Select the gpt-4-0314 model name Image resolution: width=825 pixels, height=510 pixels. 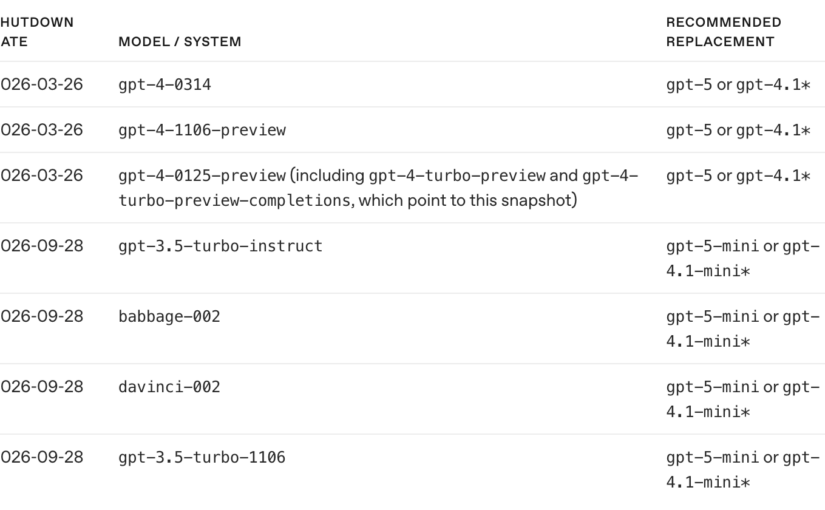coord(164,85)
